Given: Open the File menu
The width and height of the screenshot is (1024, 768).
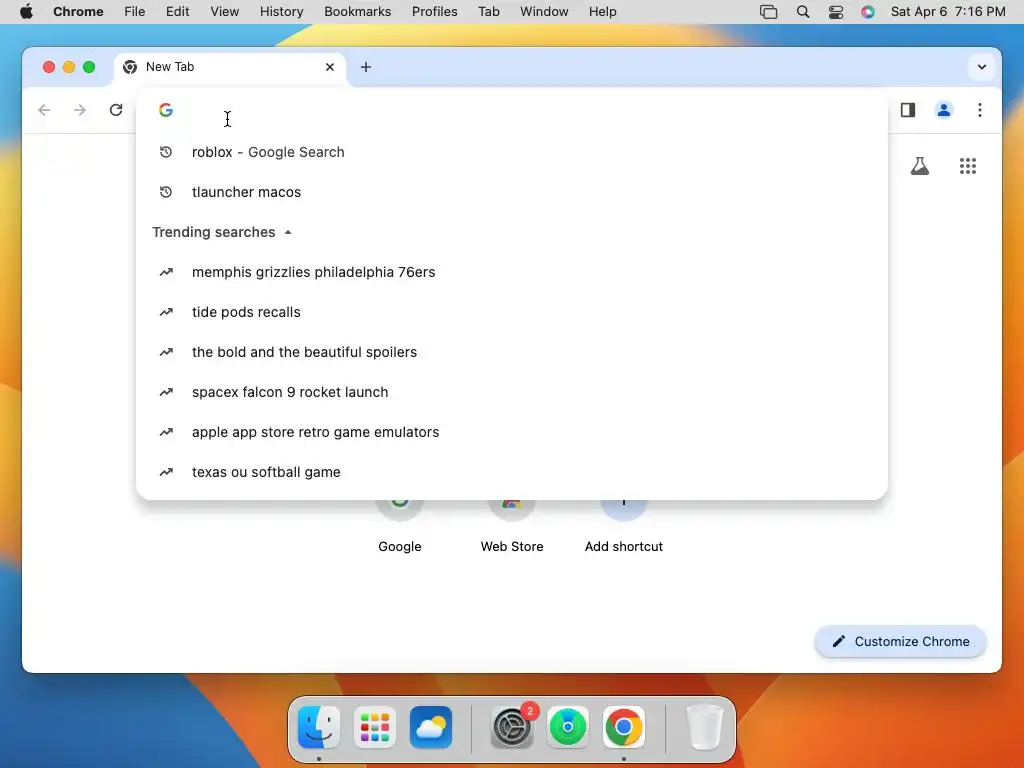Looking at the screenshot, I should [x=135, y=12].
